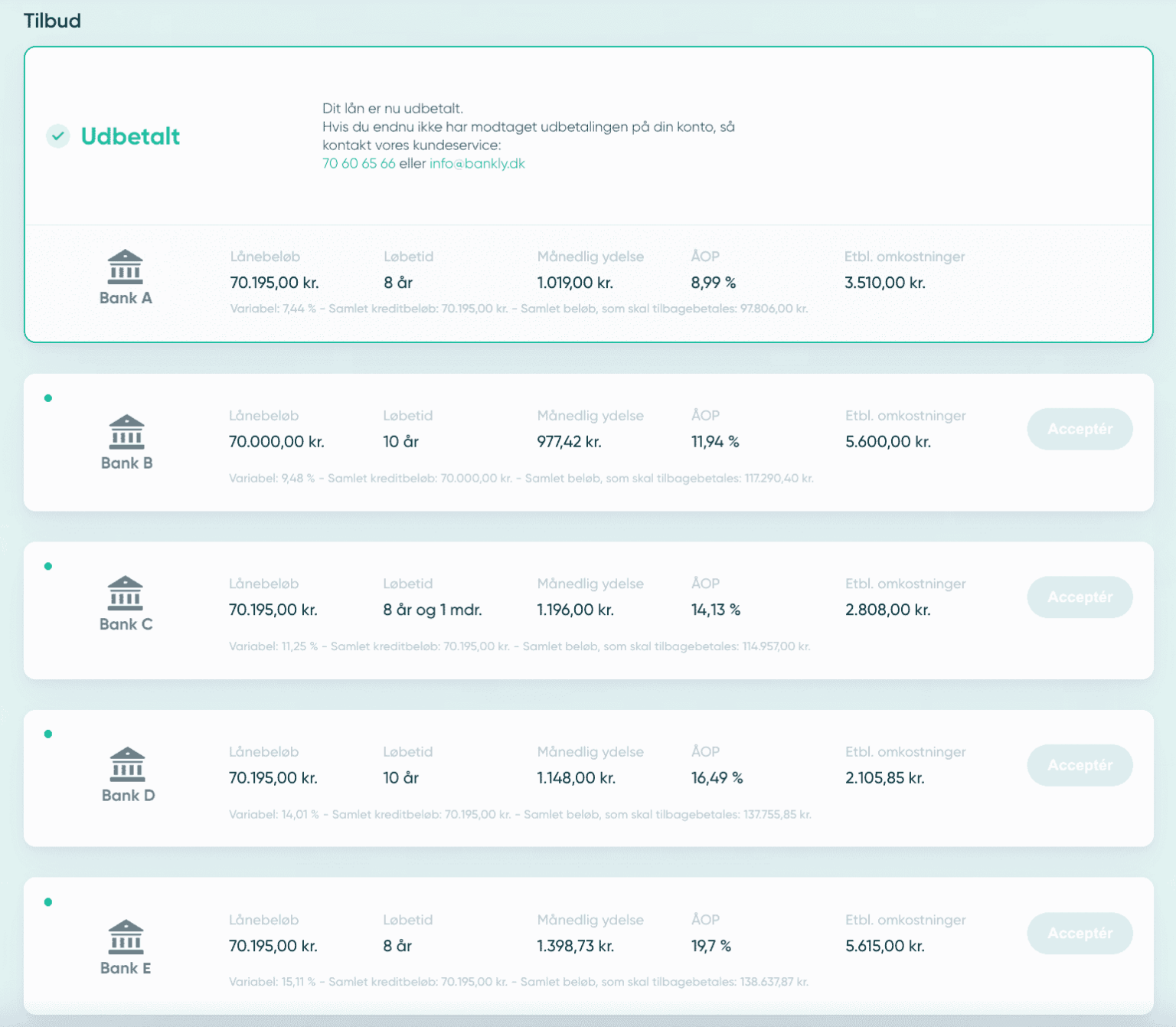Click establishment cost 2.105,85 kr.
This screenshot has height=1027, width=1176.
[885, 778]
